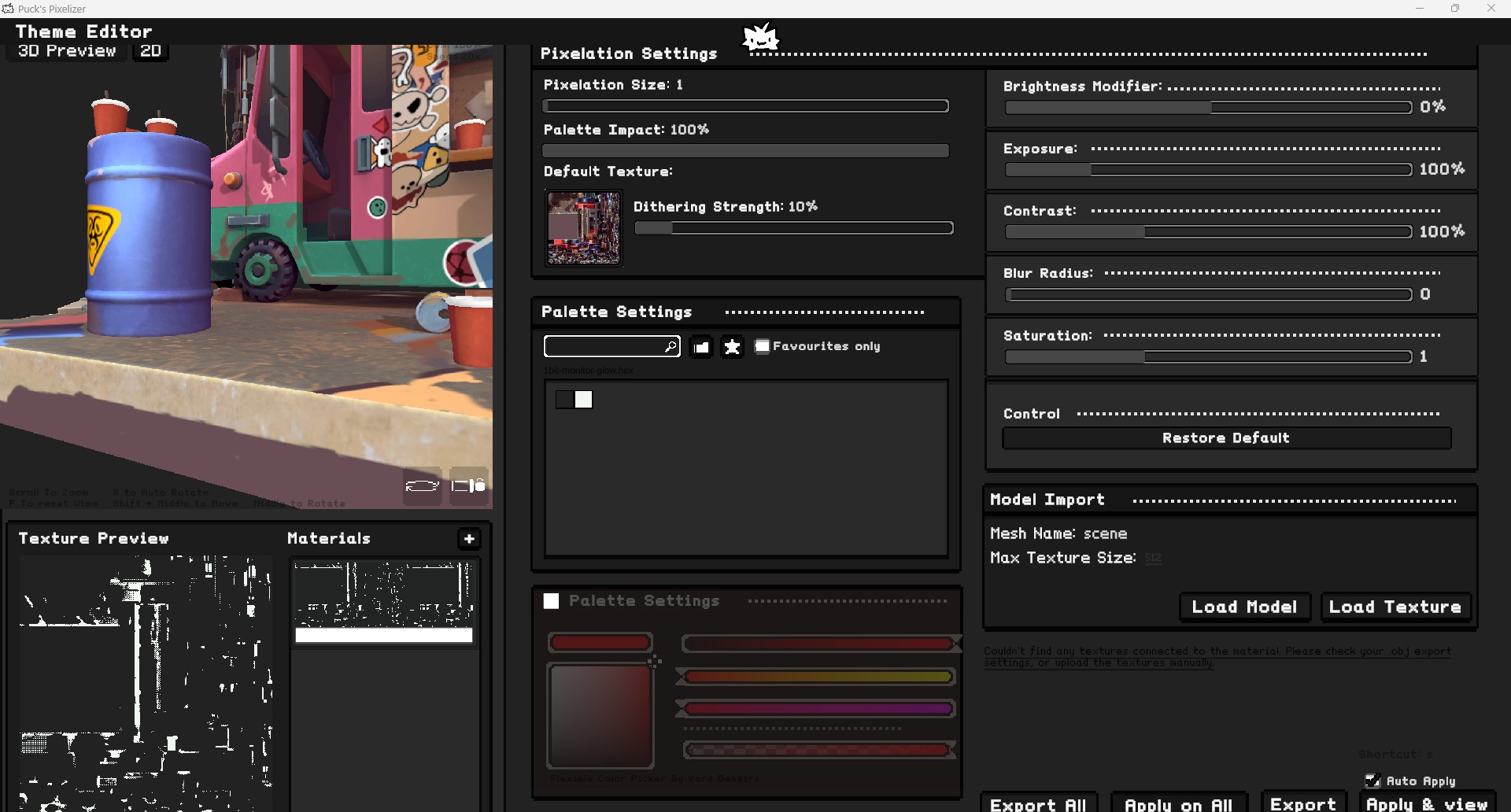Click the Apply & view button
Image resolution: width=1511 pixels, height=812 pixels.
pyautogui.click(x=1427, y=803)
